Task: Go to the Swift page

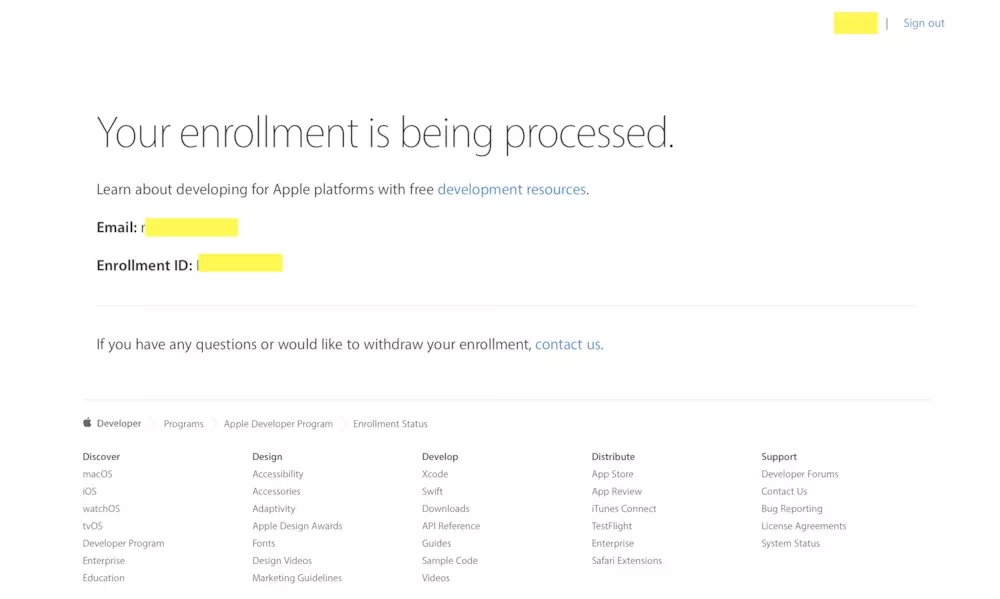Action: coord(432,491)
